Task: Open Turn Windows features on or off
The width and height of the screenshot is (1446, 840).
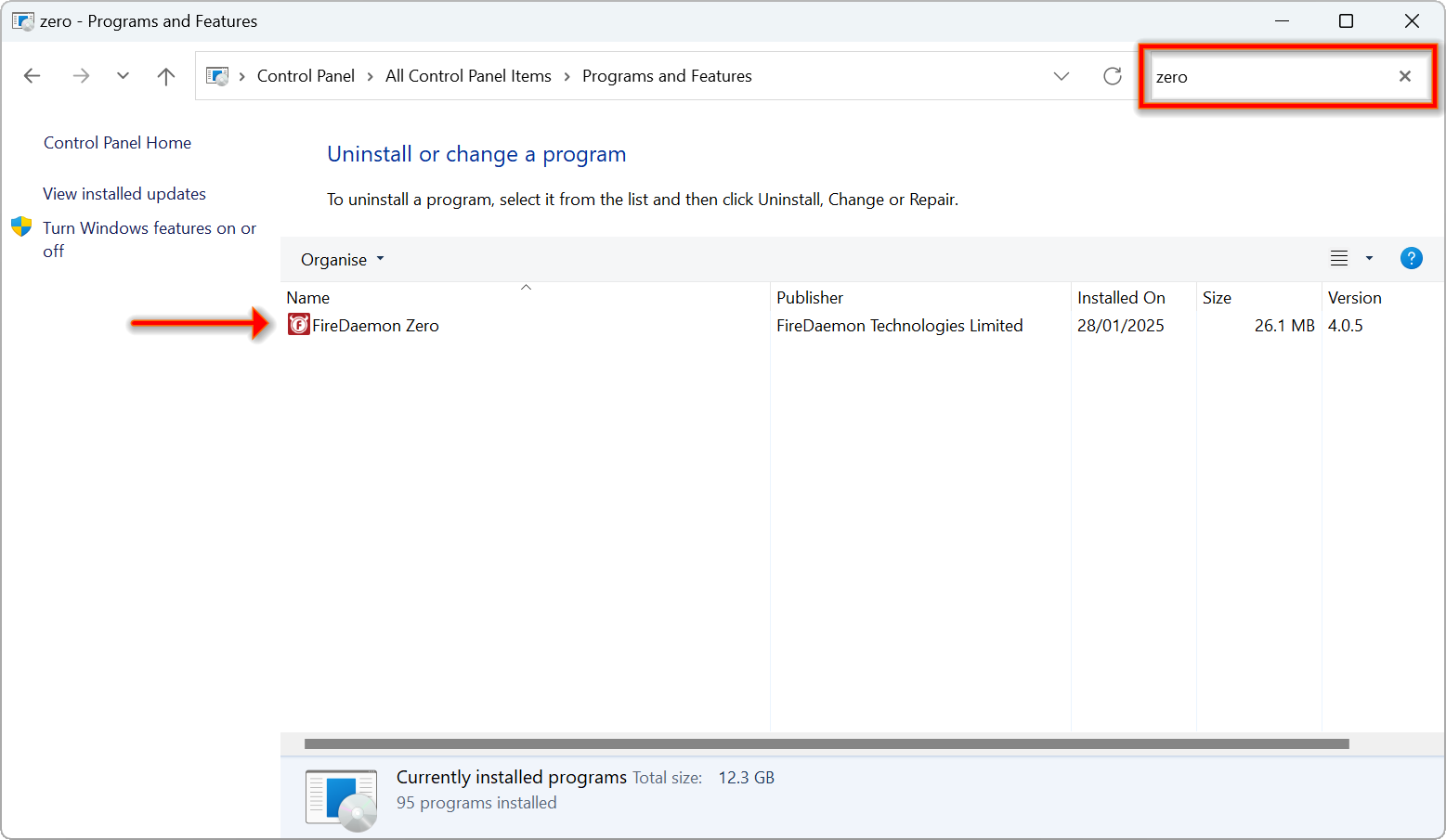Action: click(x=150, y=239)
